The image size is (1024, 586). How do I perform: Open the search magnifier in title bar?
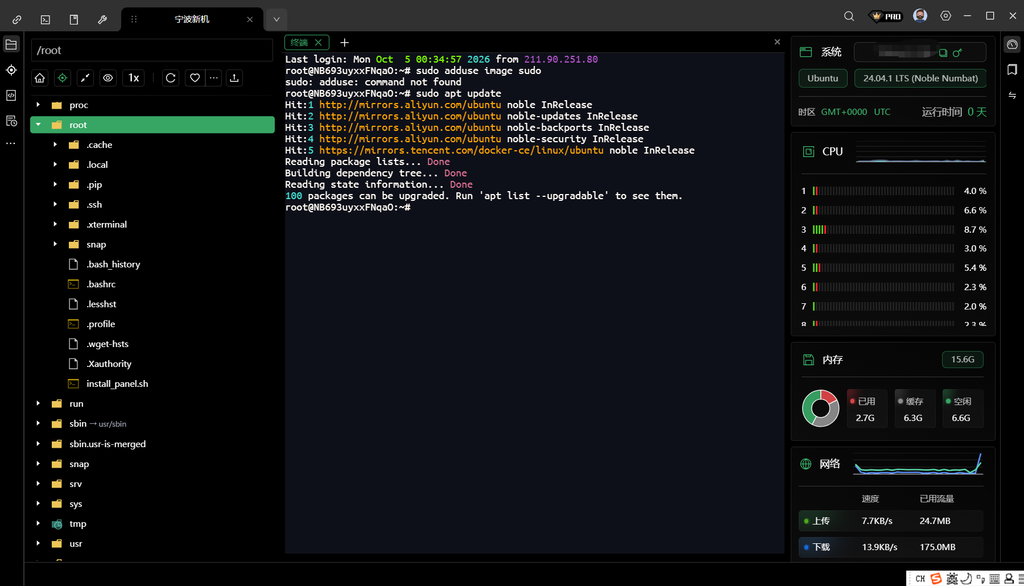849,16
